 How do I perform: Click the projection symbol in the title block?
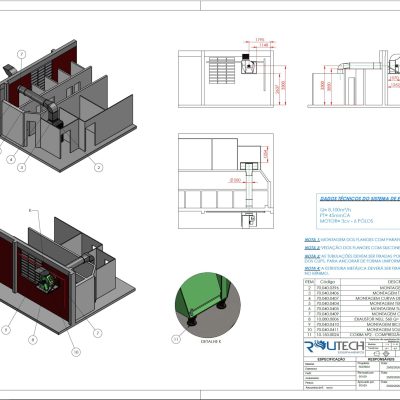tap(381, 354)
